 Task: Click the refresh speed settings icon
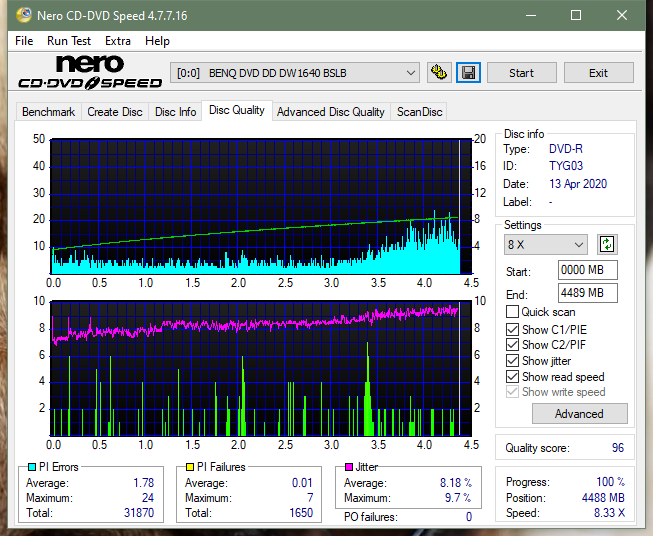click(x=607, y=244)
